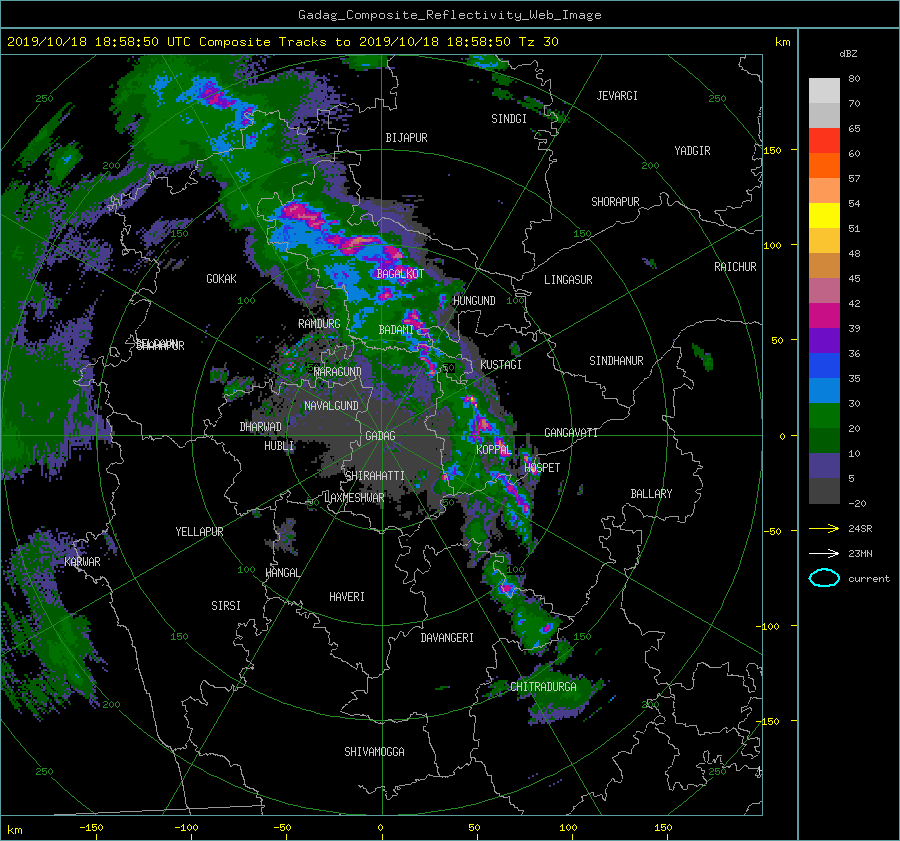This screenshot has height=841, width=900.
Task: Click the SHIRAHATTI city label
Action: pyautogui.click(x=375, y=476)
